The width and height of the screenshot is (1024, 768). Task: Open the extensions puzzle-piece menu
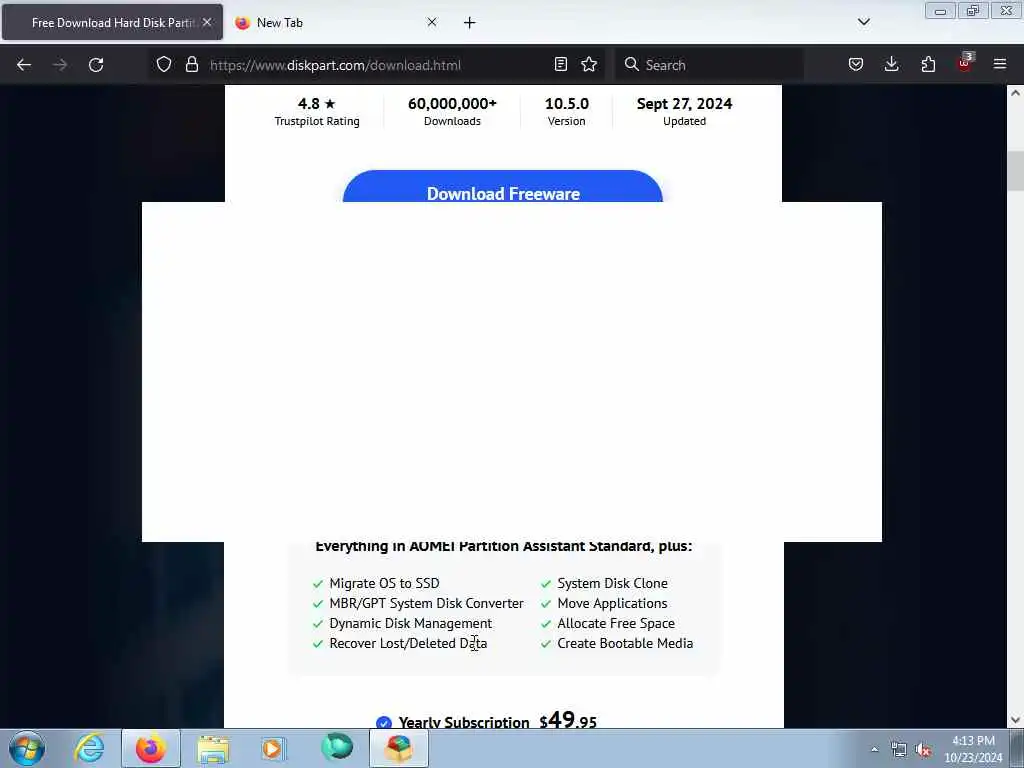[928, 64]
